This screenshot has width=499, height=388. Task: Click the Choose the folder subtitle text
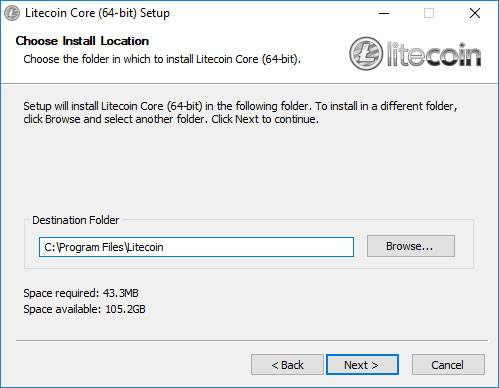coord(162,59)
